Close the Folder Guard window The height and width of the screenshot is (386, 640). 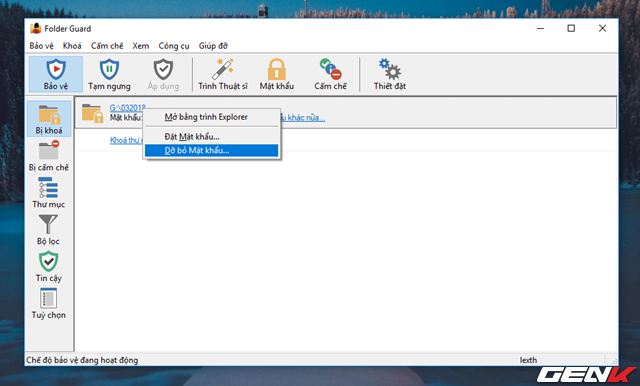point(602,28)
